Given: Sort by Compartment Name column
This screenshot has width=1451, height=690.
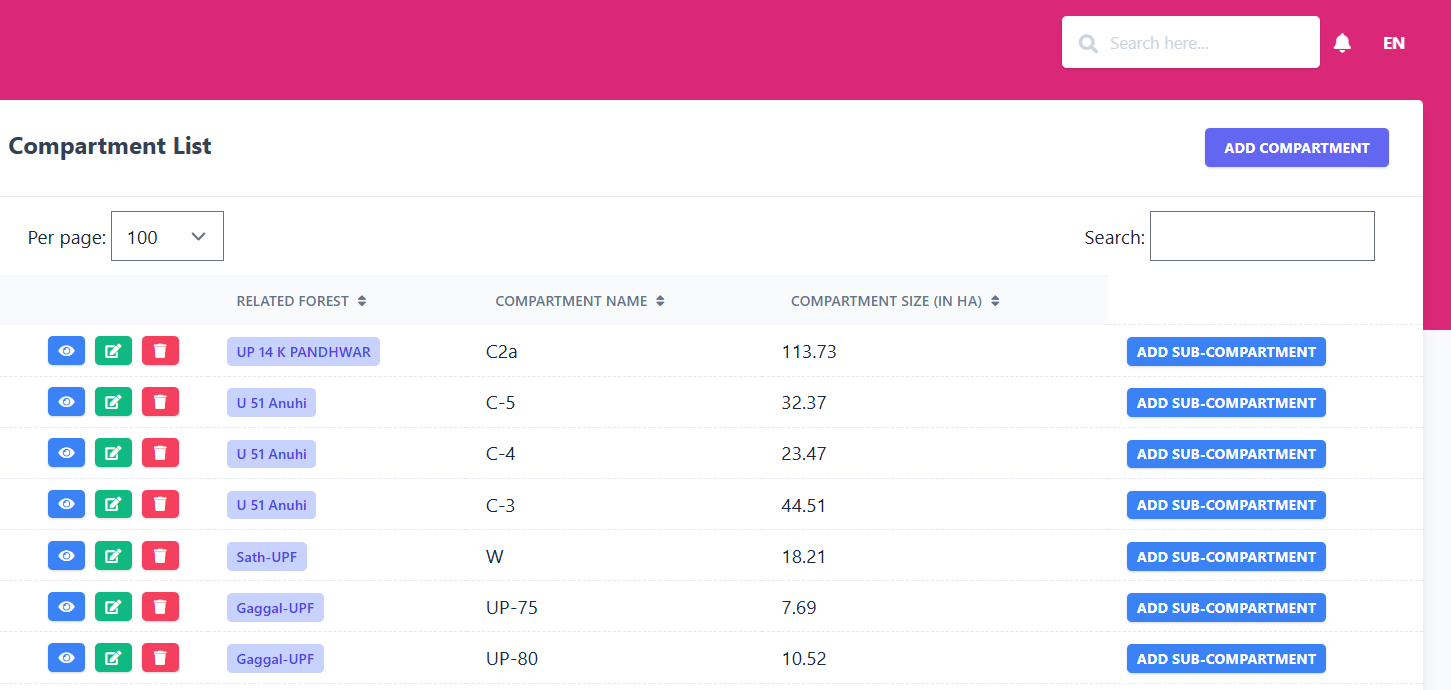Looking at the screenshot, I should (x=580, y=300).
